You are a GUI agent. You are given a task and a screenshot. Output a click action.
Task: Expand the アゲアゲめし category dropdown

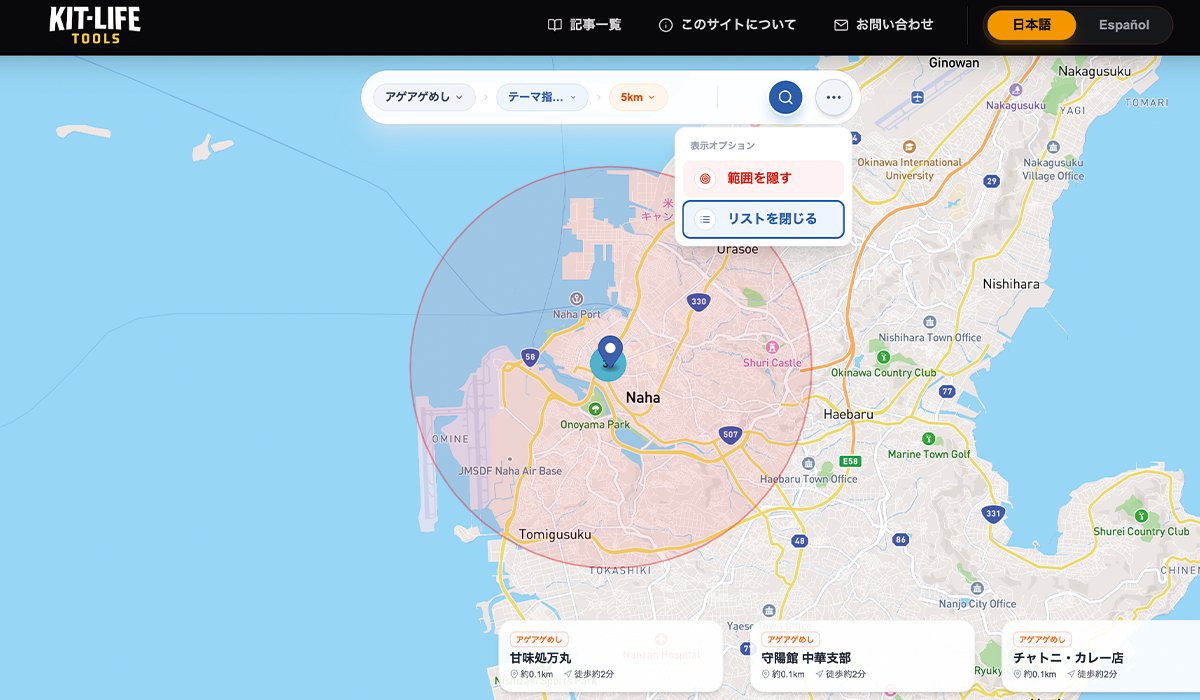(424, 97)
